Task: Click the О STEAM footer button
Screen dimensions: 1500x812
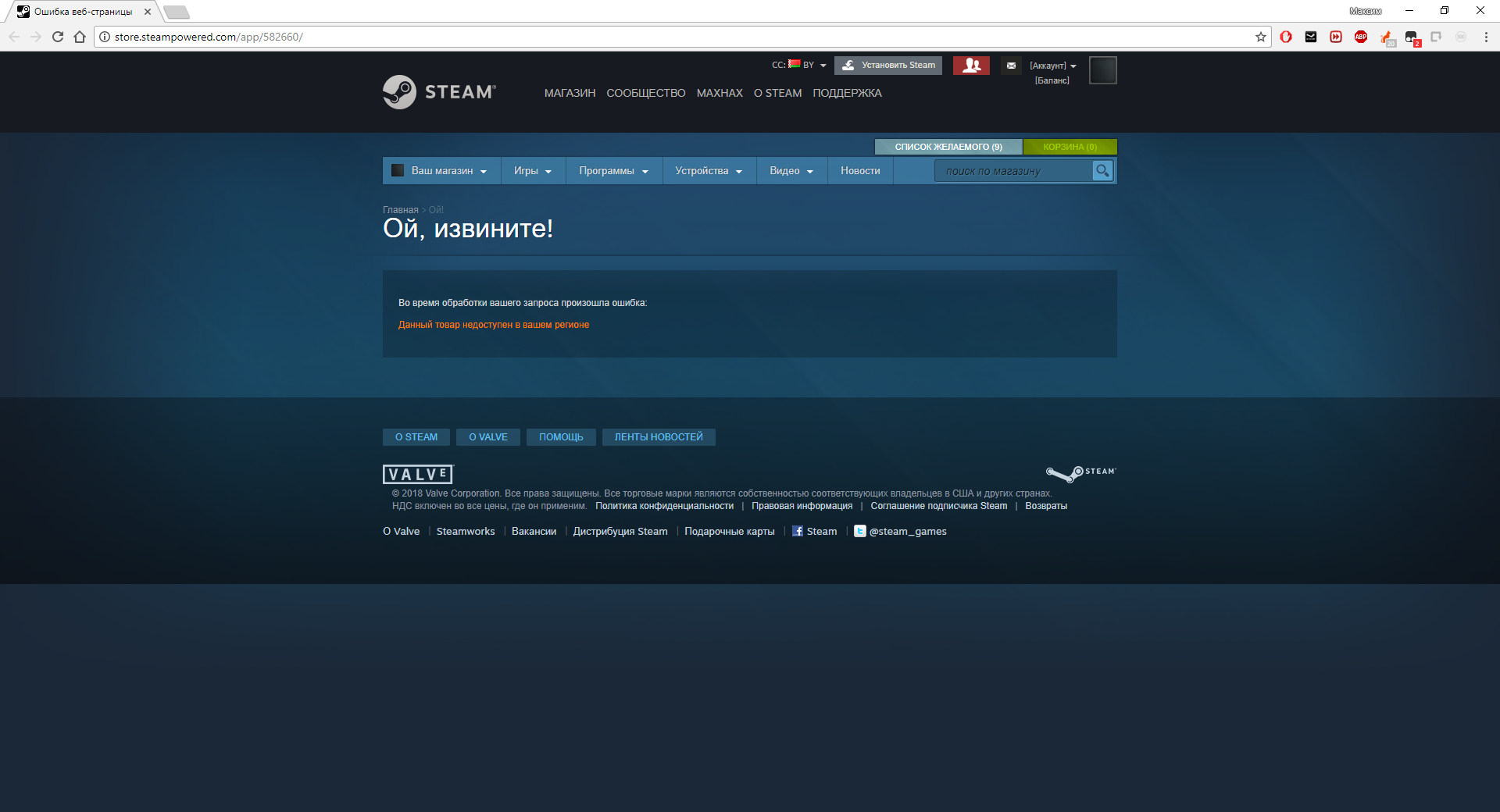Action: click(x=416, y=437)
